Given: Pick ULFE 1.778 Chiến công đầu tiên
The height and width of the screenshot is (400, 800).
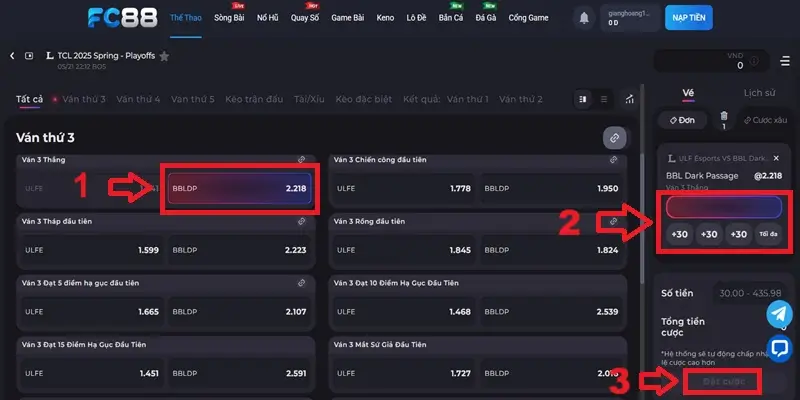Looking at the screenshot, I should (404, 189).
